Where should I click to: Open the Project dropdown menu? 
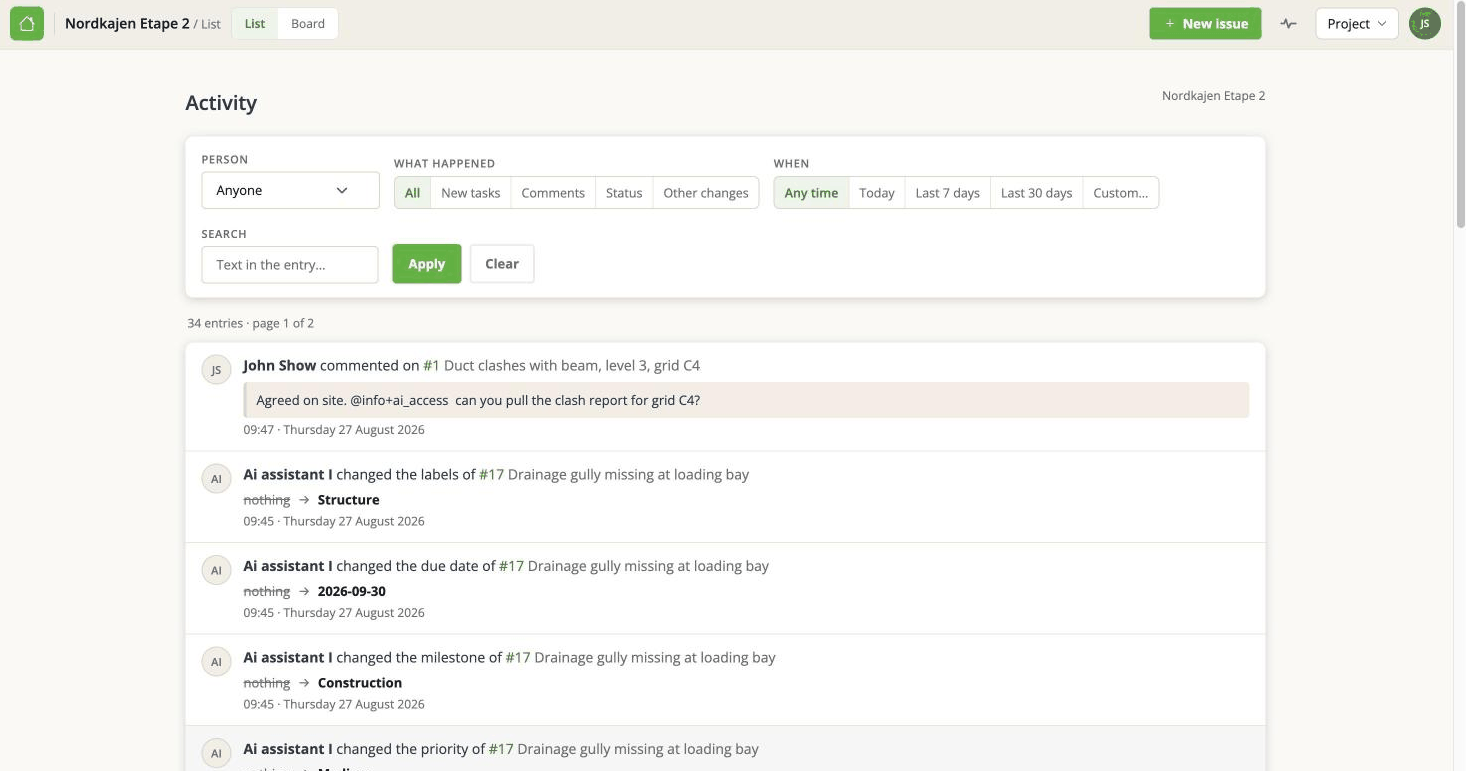point(1356,24)
